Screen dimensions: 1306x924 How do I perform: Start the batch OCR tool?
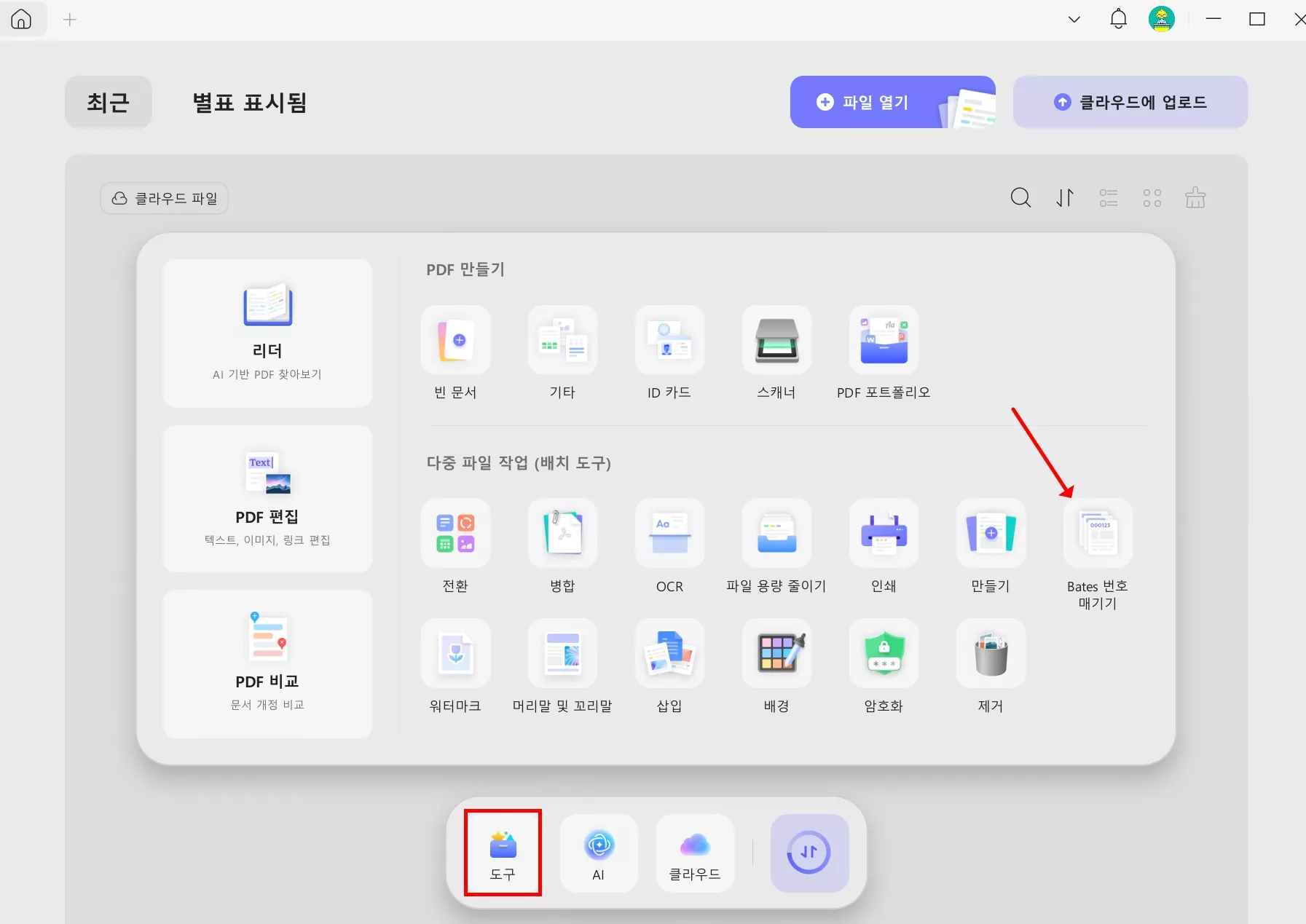[669, 533]
